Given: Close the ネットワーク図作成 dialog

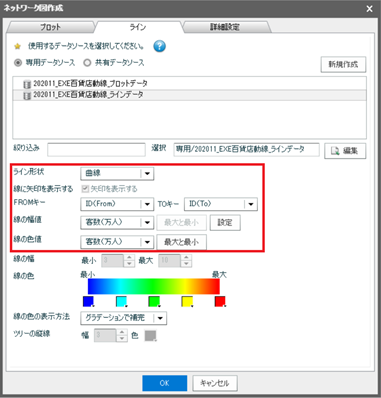Looking at the screenshot, I should click(x=369, y=9).
